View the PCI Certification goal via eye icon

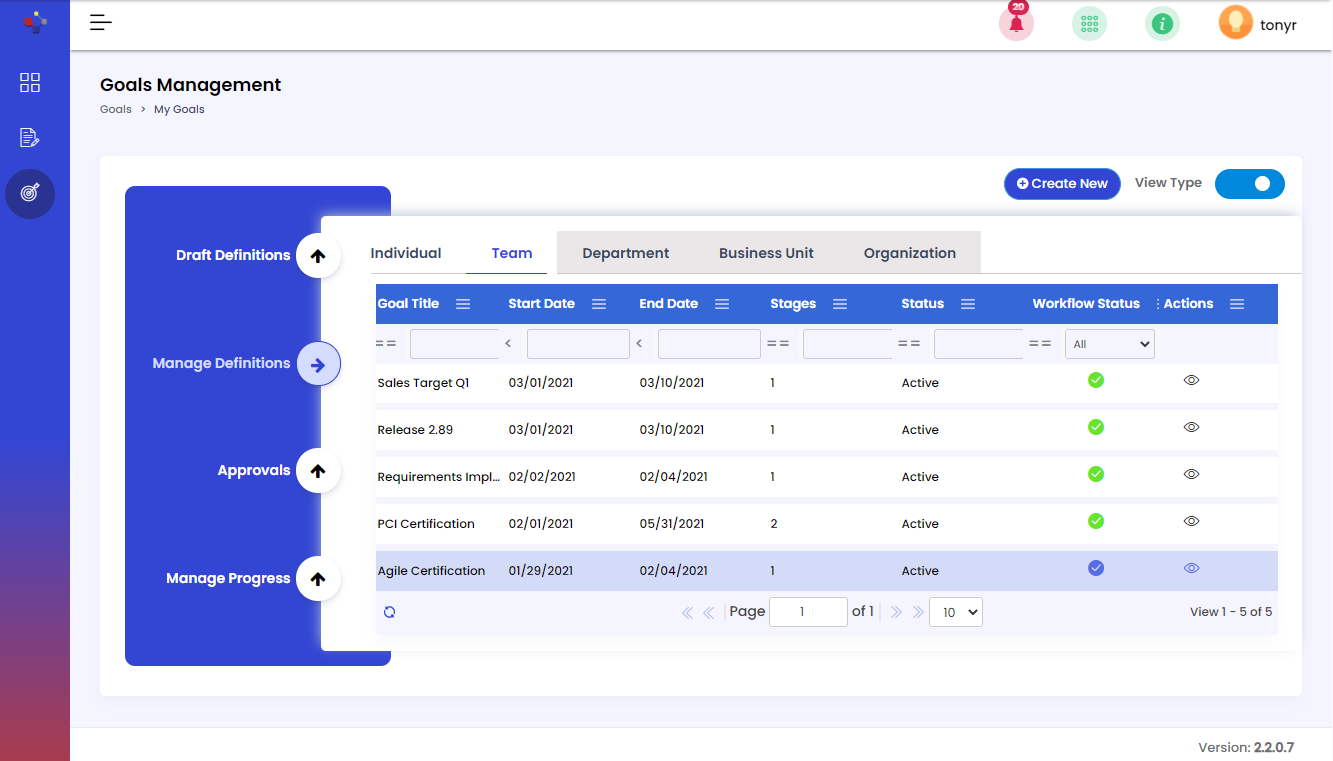1191,521
